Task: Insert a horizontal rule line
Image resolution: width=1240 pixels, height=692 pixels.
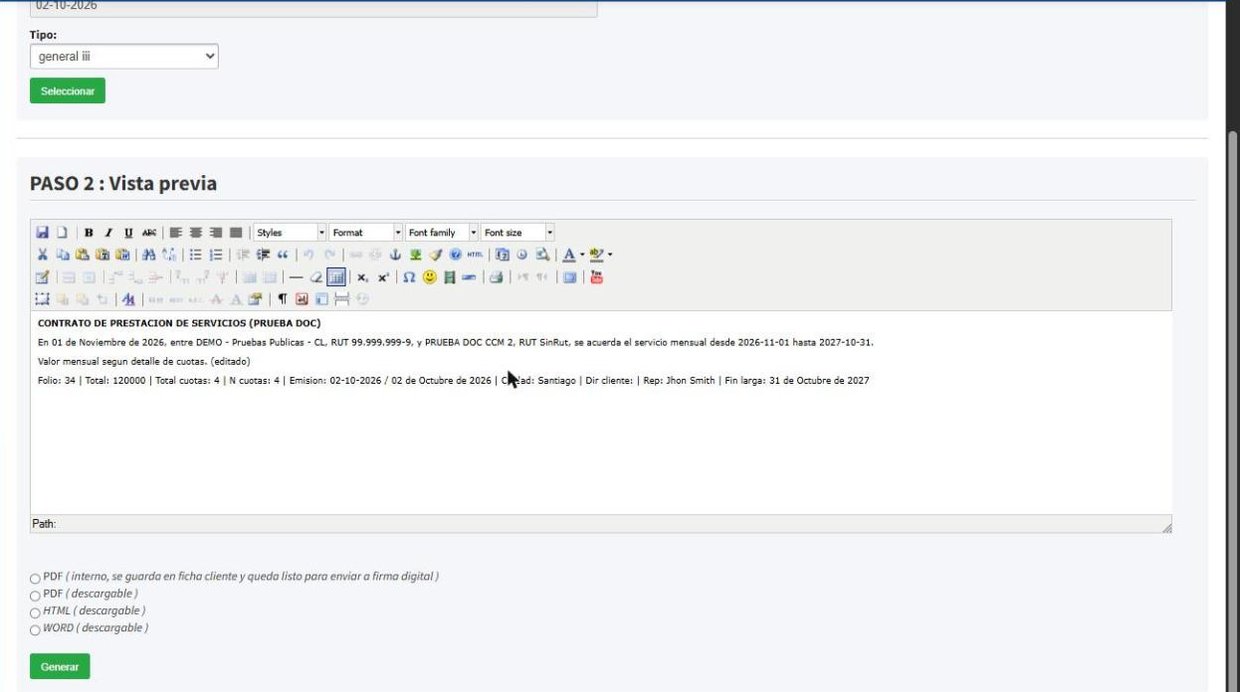Action: [x=296, y=277]
